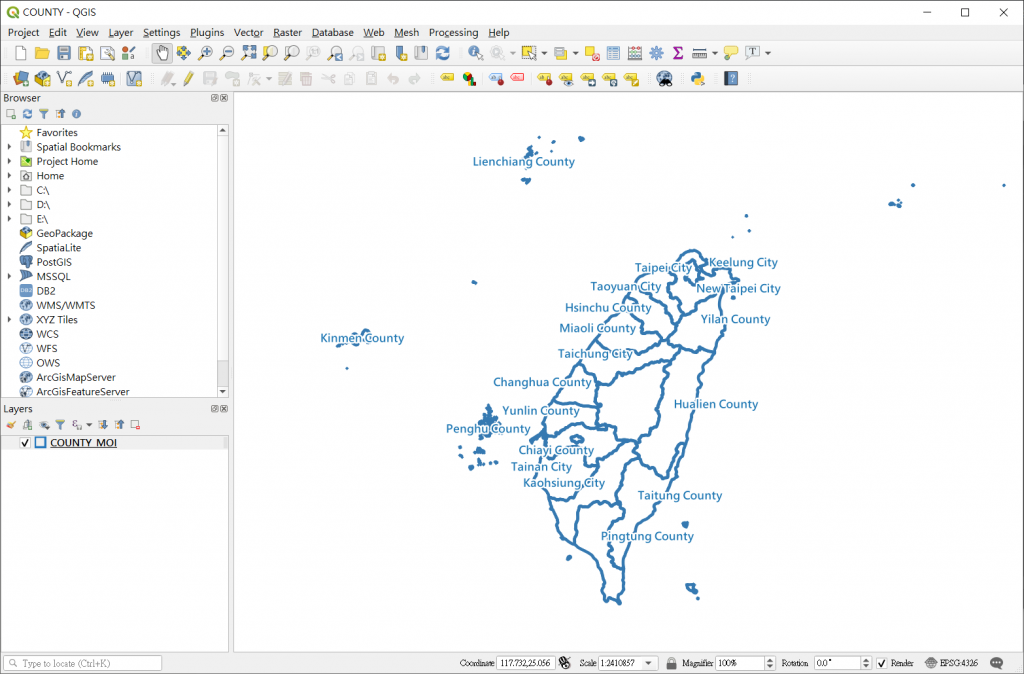
Task: Select PostGIS in the Browser
Action: [x=54, y=262]
